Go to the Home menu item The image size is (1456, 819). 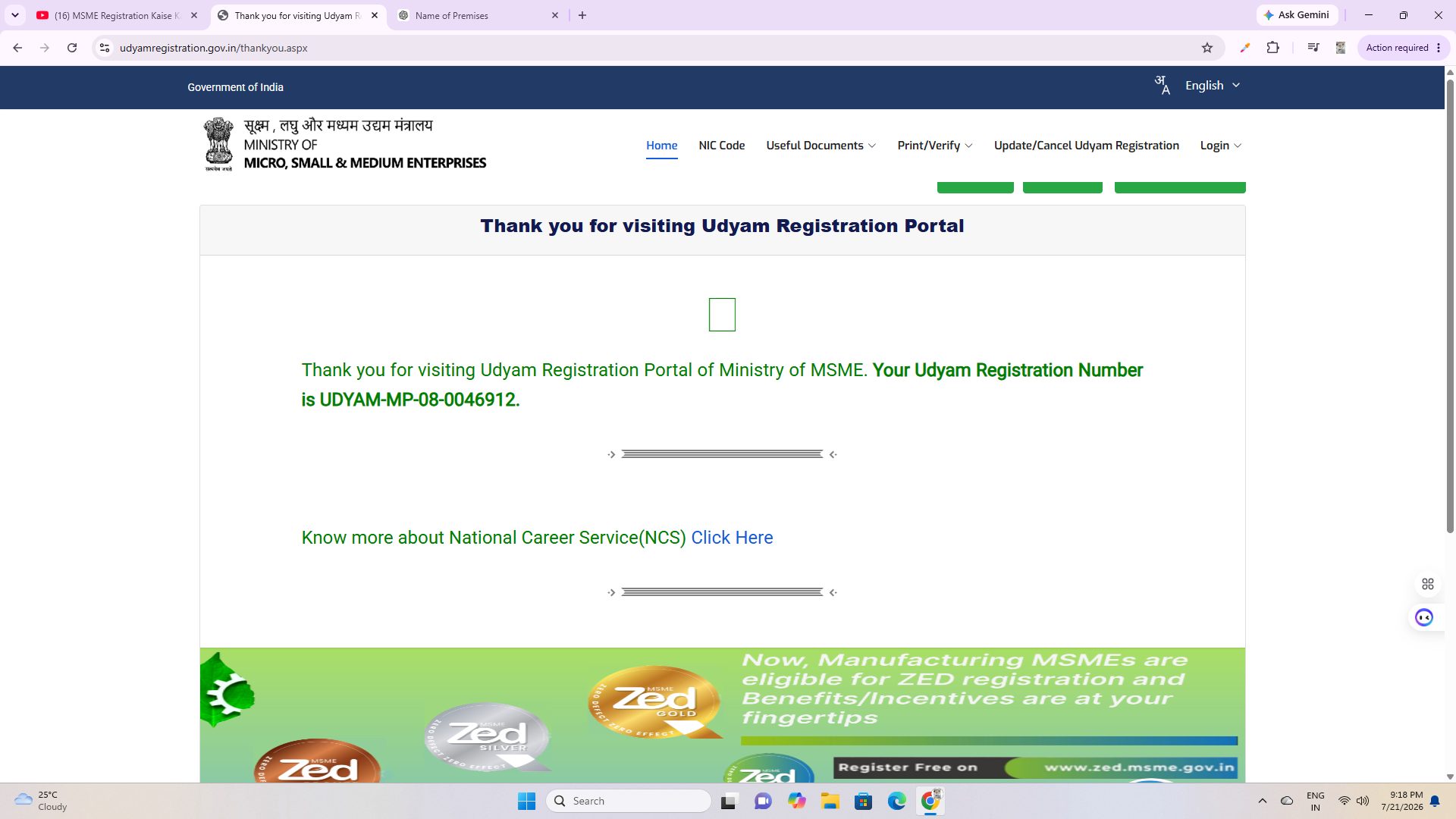tap(662, 146)
